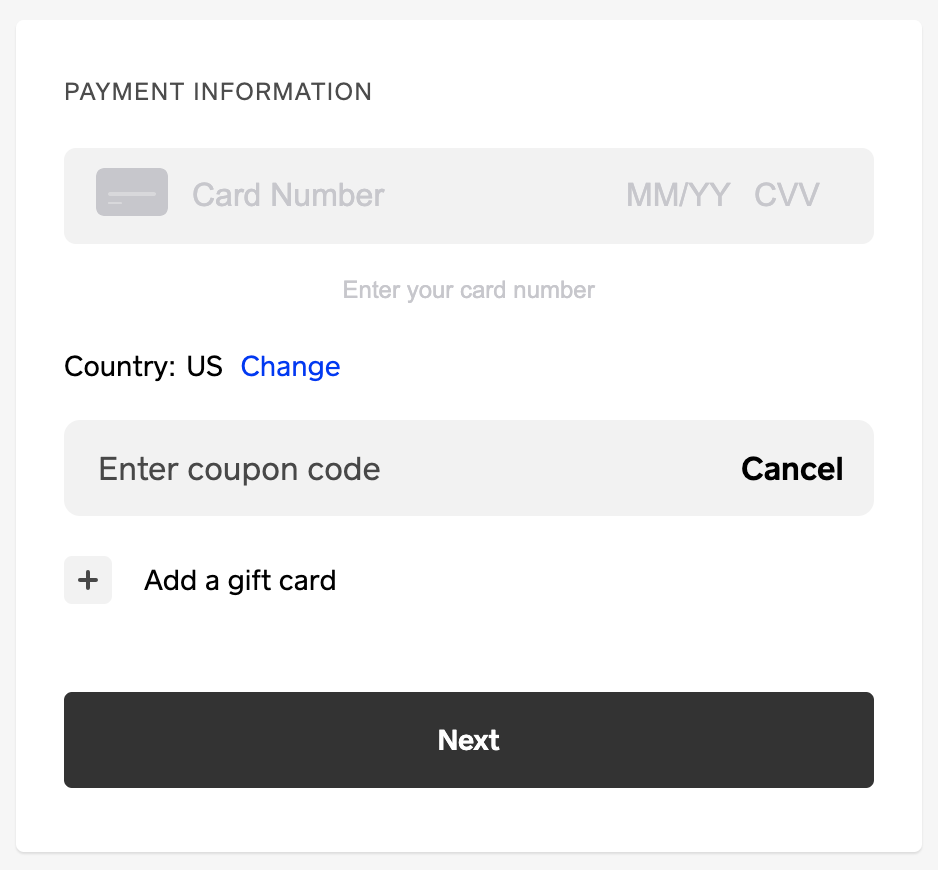Click the Enter your card number hint
This screenshot has width=938, height=870.
(468, 290)
